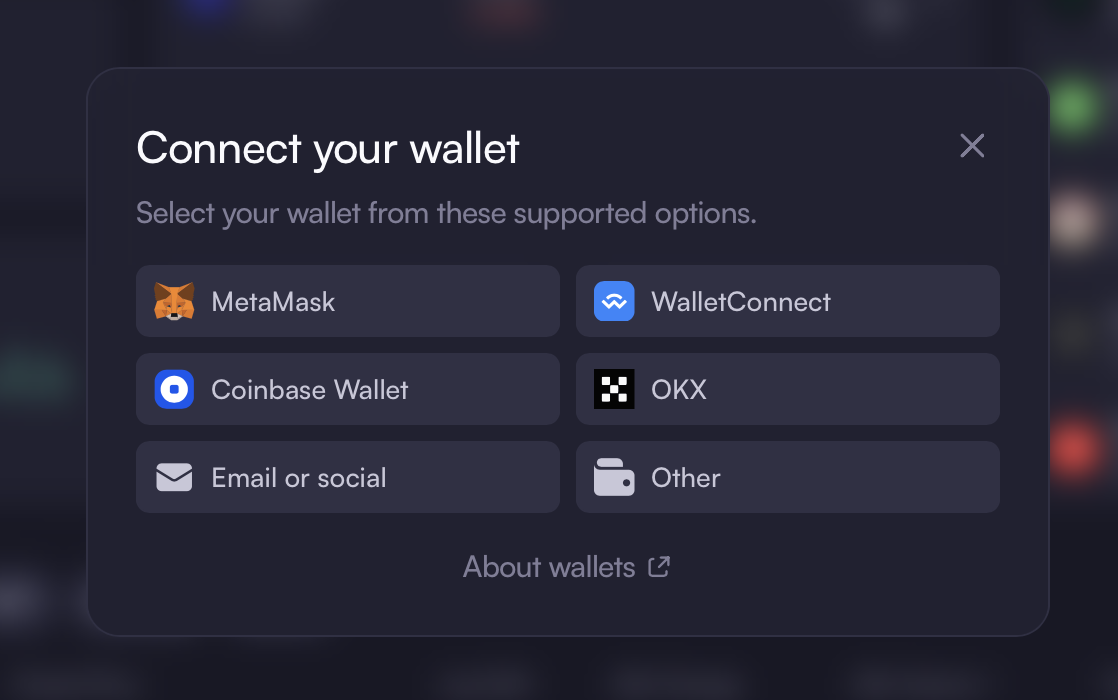Connect using the OKX label

pos(679,390)
